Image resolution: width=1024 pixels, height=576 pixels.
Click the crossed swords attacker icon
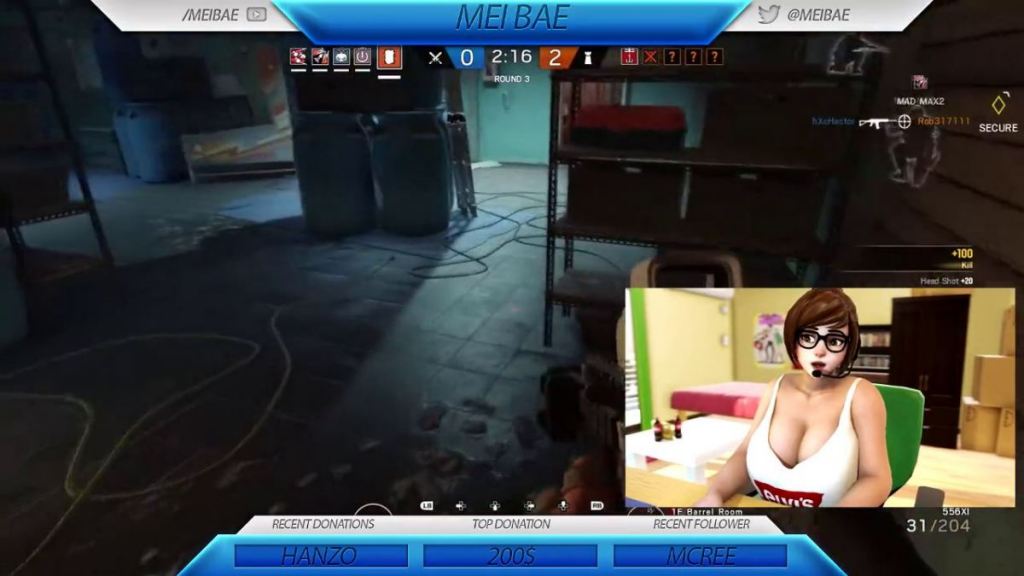coord(435,58)
